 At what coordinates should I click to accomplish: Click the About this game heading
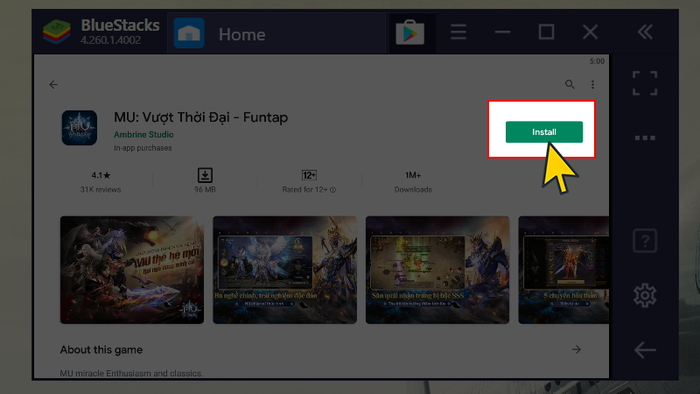(101, 350)
